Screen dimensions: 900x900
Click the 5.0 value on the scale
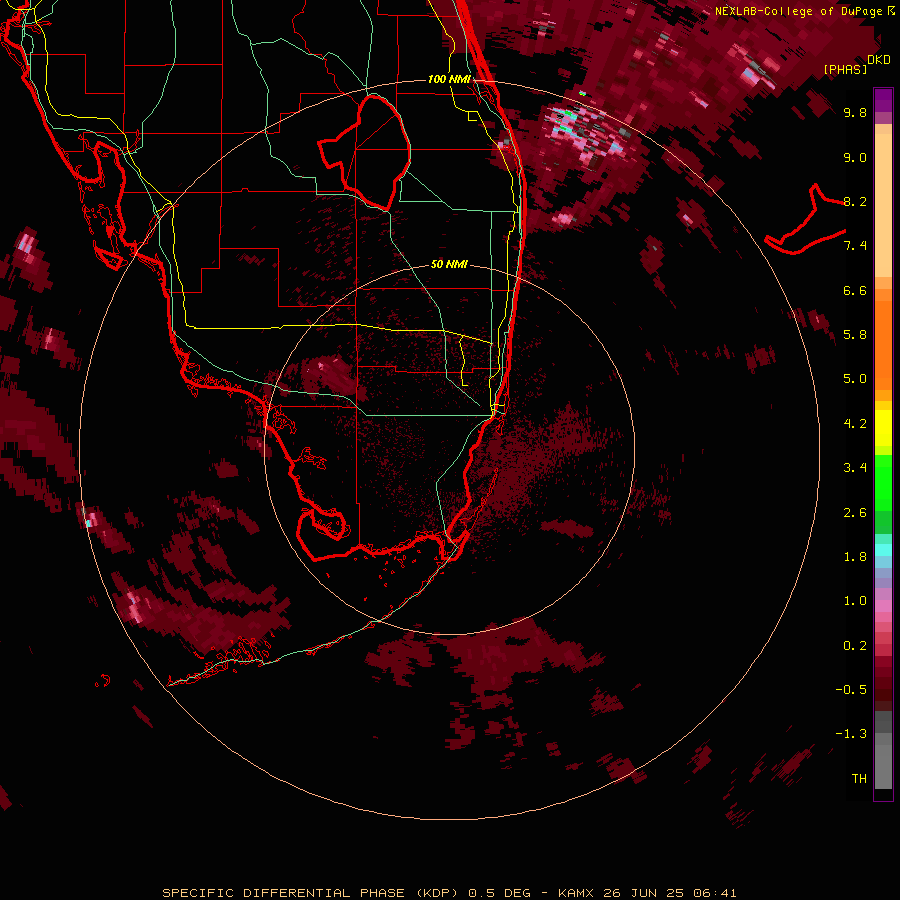pyautogui.click(x=855, y=379)
